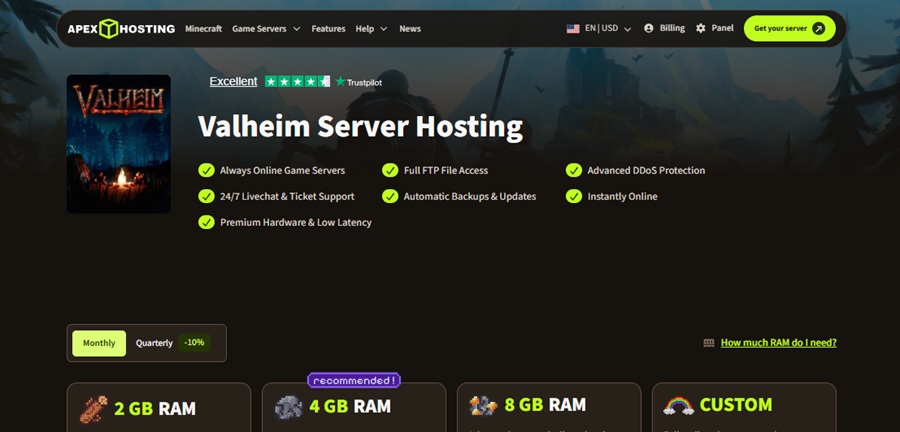Image resolution: width=900 pixels, height=432 pixels.
Task: Click the Premium Hardware & Low Latency checkmark
Action: pos(206,222)
